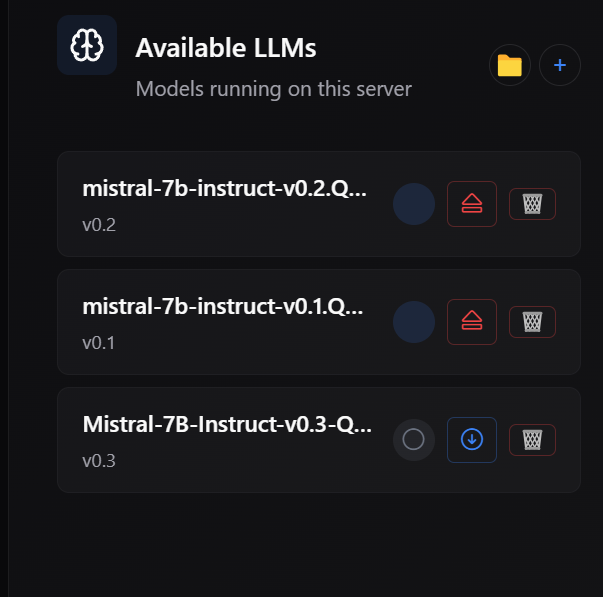Image resolution: width=603 pixels, height=597 pixels.
Task: Click the Mistral-7B-Instruct-v0.3-Q... model name
Action: coord(227,425)
